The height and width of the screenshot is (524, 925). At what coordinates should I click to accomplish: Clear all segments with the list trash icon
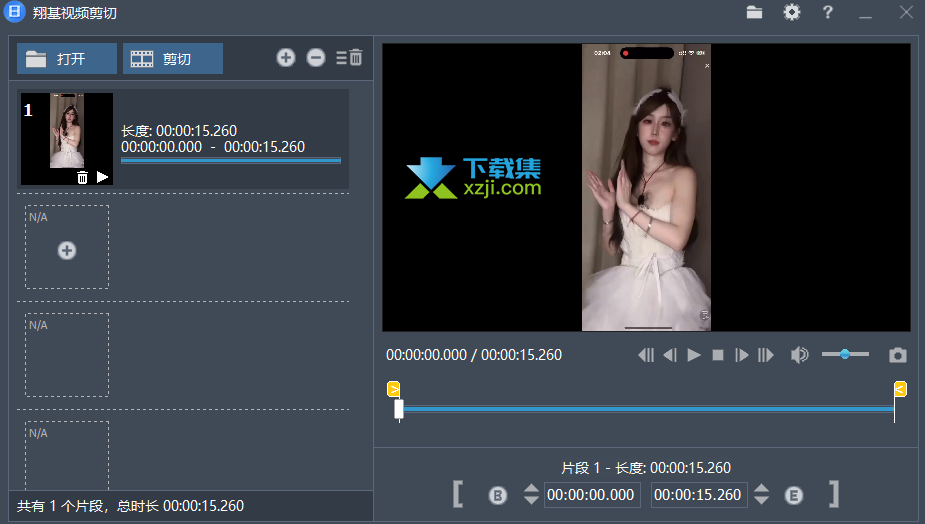[349, 58]
